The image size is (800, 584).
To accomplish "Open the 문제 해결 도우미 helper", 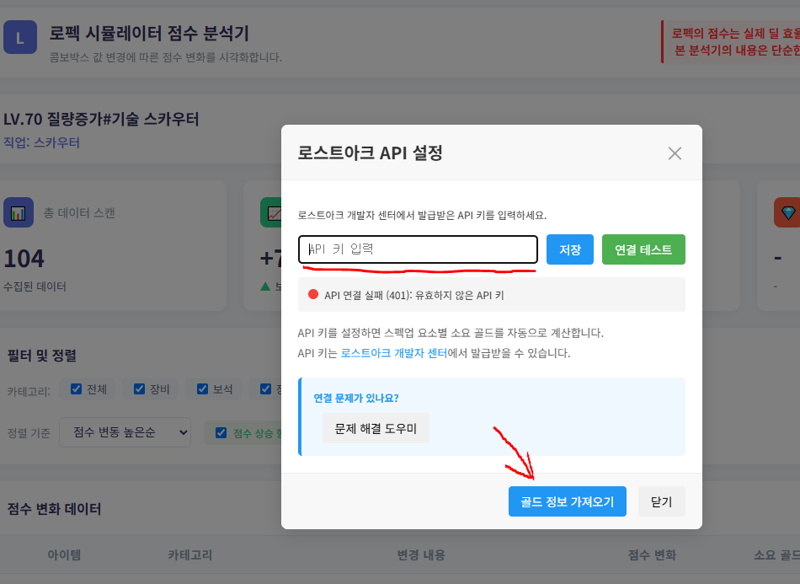I will [376, 428].
